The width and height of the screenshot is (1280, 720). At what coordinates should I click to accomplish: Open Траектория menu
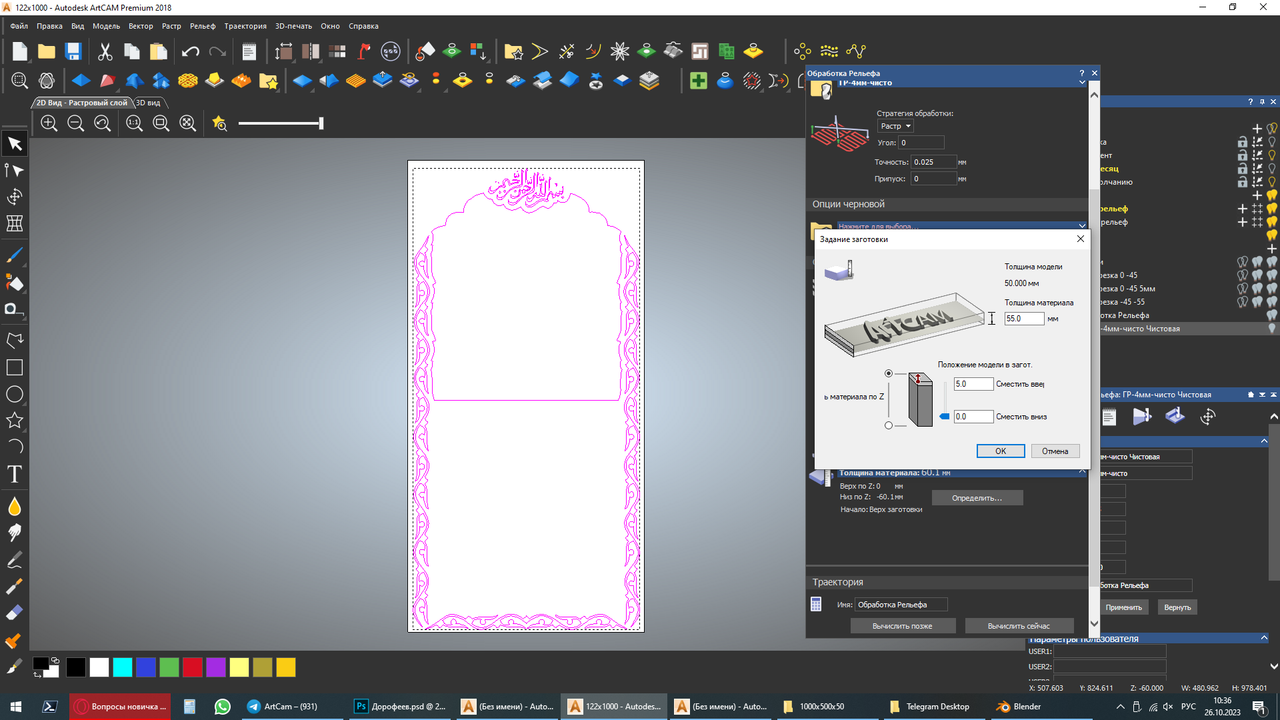(245, 26)
